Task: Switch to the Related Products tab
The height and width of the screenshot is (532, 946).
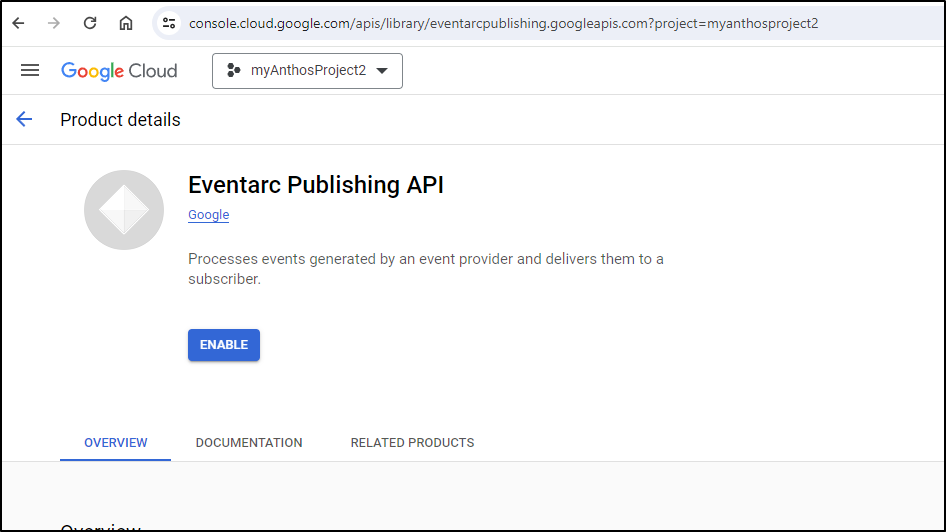Action: pos(413,443)
